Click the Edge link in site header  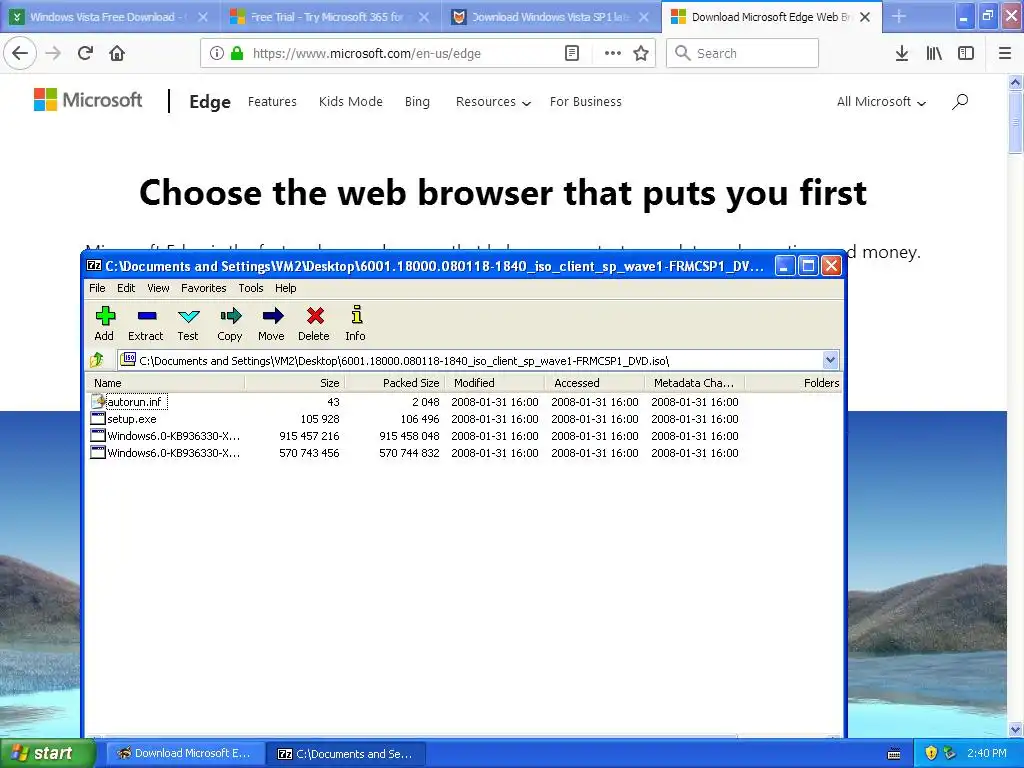point(210,102)
